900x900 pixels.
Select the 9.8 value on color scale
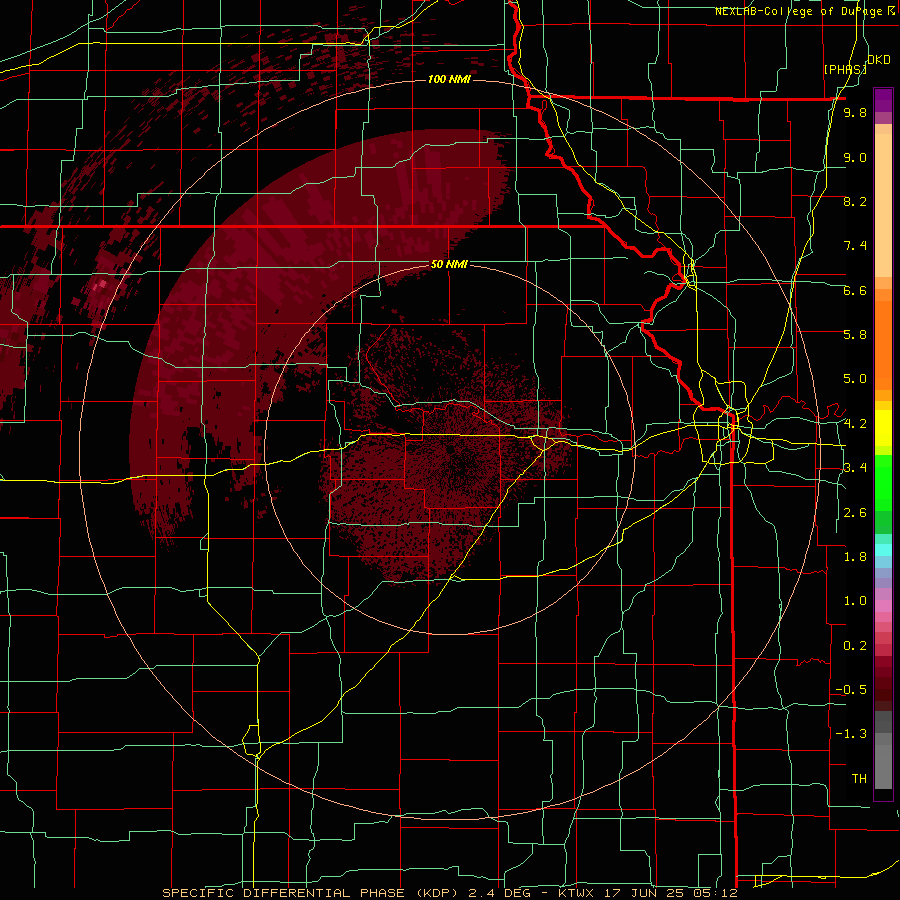point(855,113)
